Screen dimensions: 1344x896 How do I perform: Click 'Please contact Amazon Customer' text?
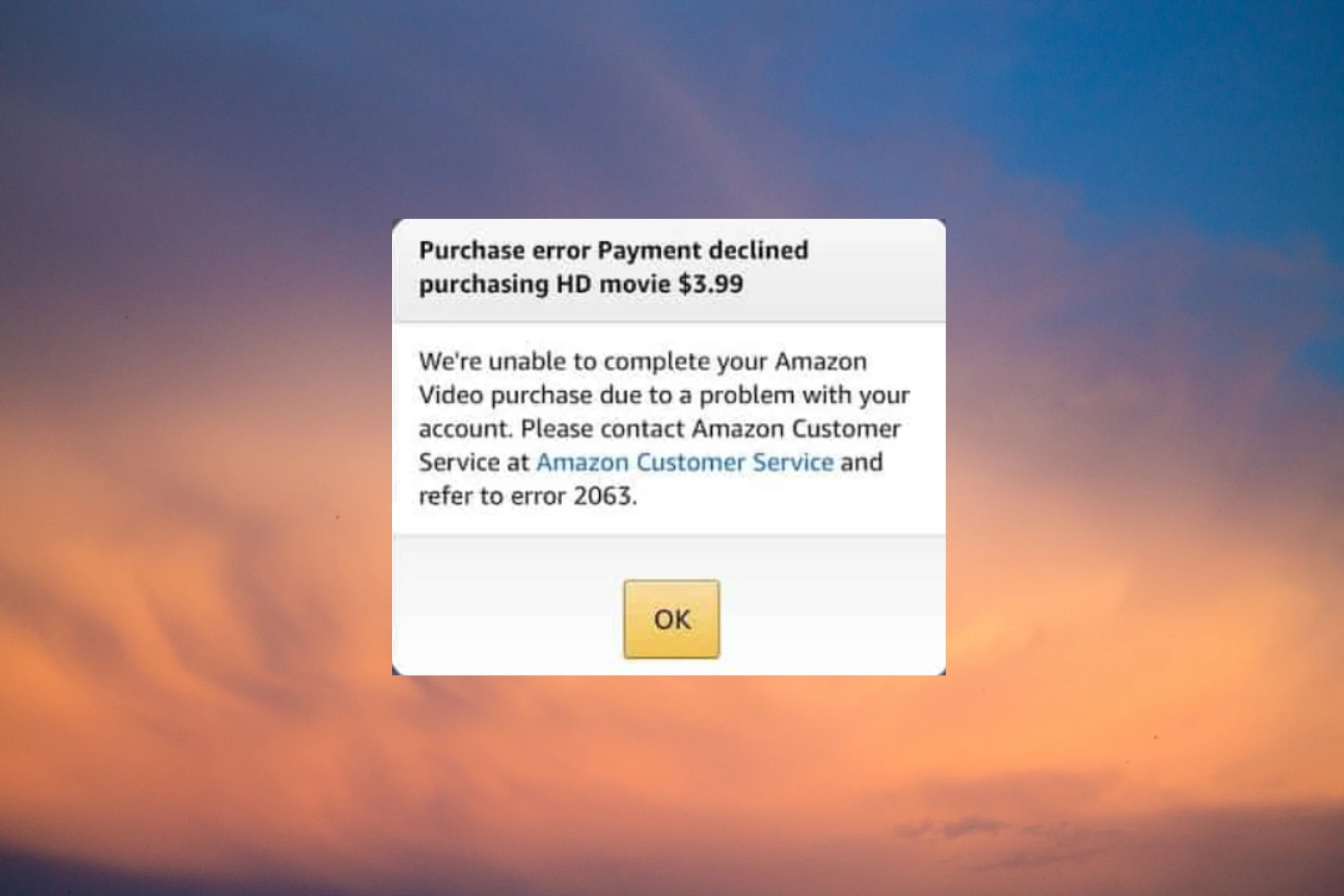coord(710,428)
